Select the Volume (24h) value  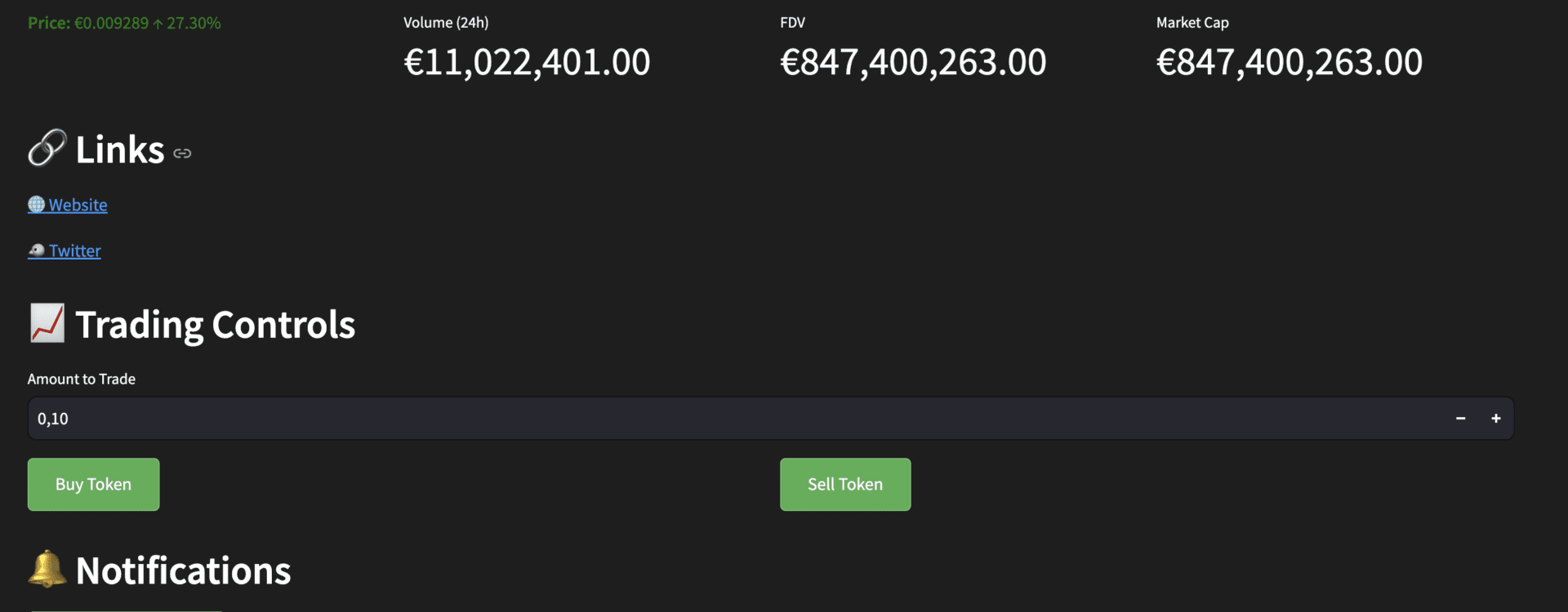coord(527,62)
